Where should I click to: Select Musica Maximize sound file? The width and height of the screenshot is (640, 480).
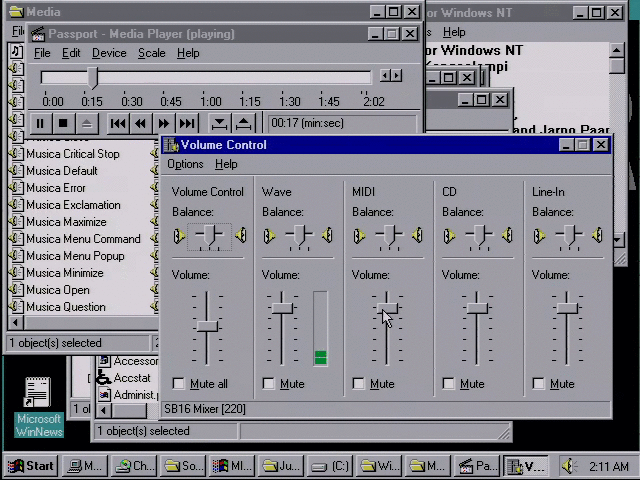pyautogui.click(x=66, y=222)
